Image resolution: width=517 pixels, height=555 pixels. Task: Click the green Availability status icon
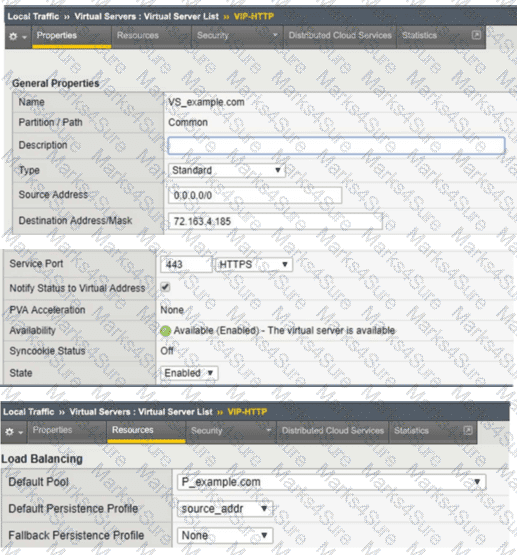pos(165,331)
